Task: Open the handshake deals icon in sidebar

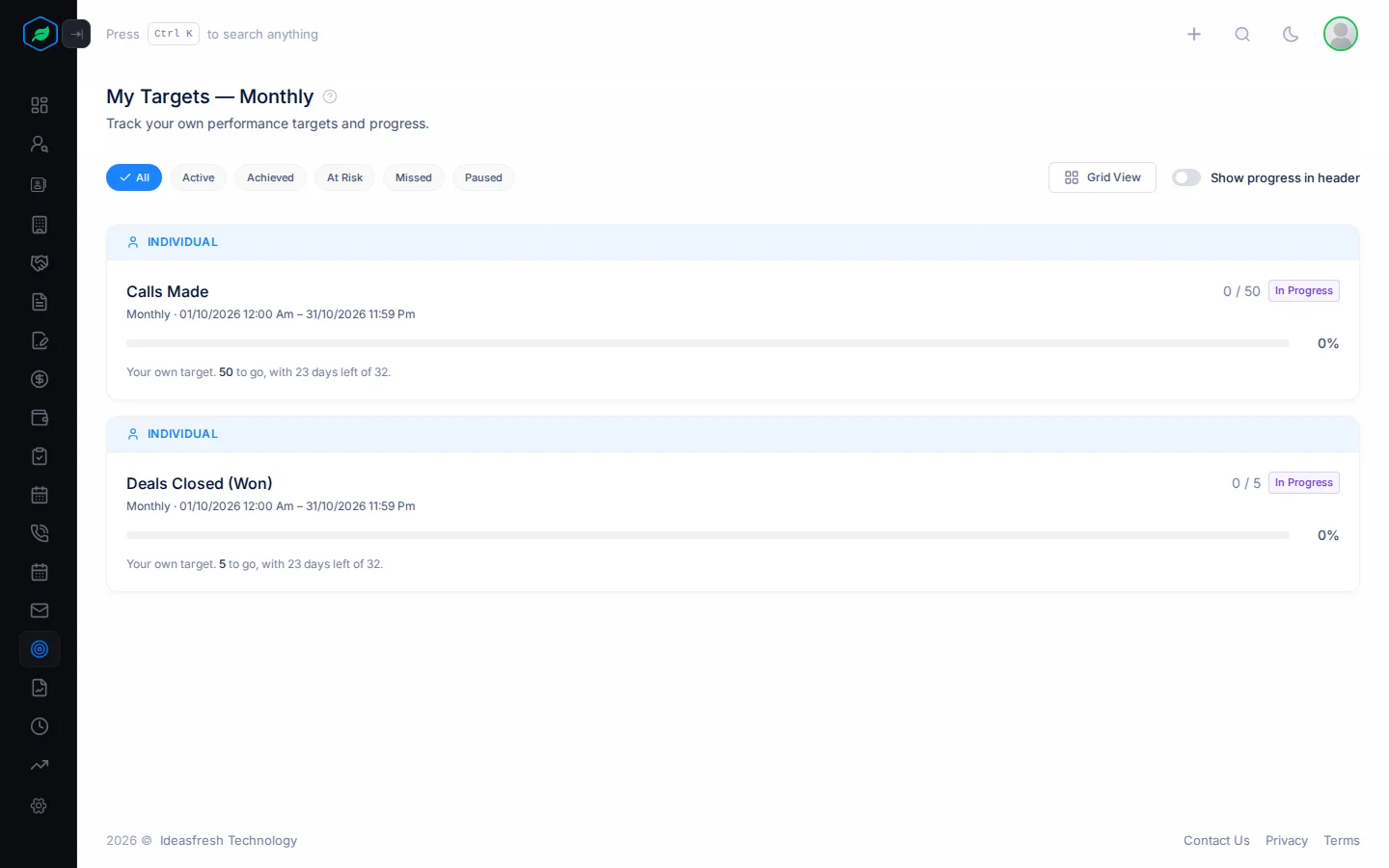Action: [40, 263]
